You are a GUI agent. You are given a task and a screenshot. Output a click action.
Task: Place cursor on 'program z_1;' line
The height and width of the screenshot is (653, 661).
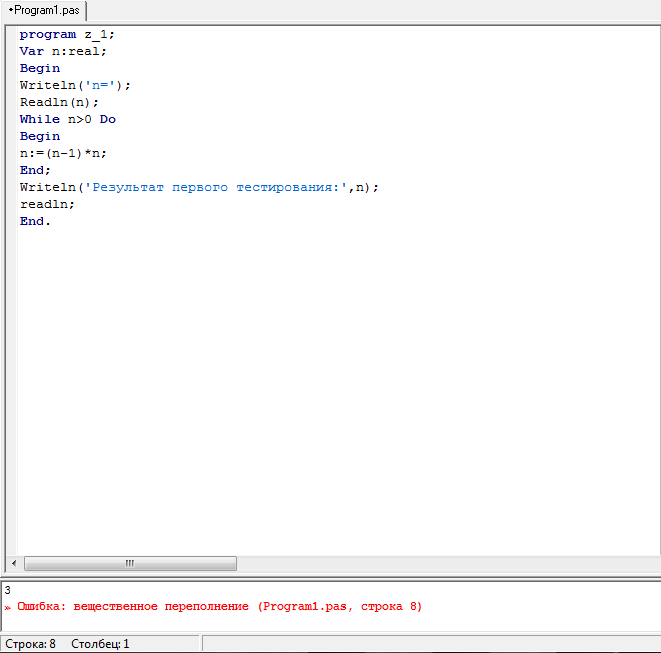click(67, 34)
